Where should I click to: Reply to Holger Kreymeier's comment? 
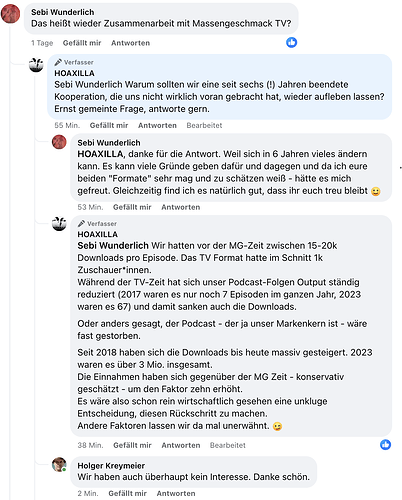[176, 493]
